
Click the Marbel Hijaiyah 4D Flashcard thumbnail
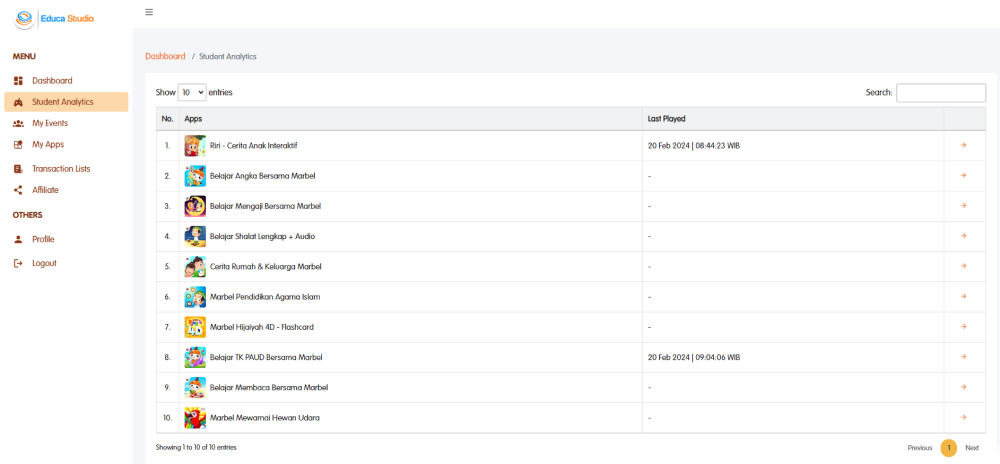(195, 327)
